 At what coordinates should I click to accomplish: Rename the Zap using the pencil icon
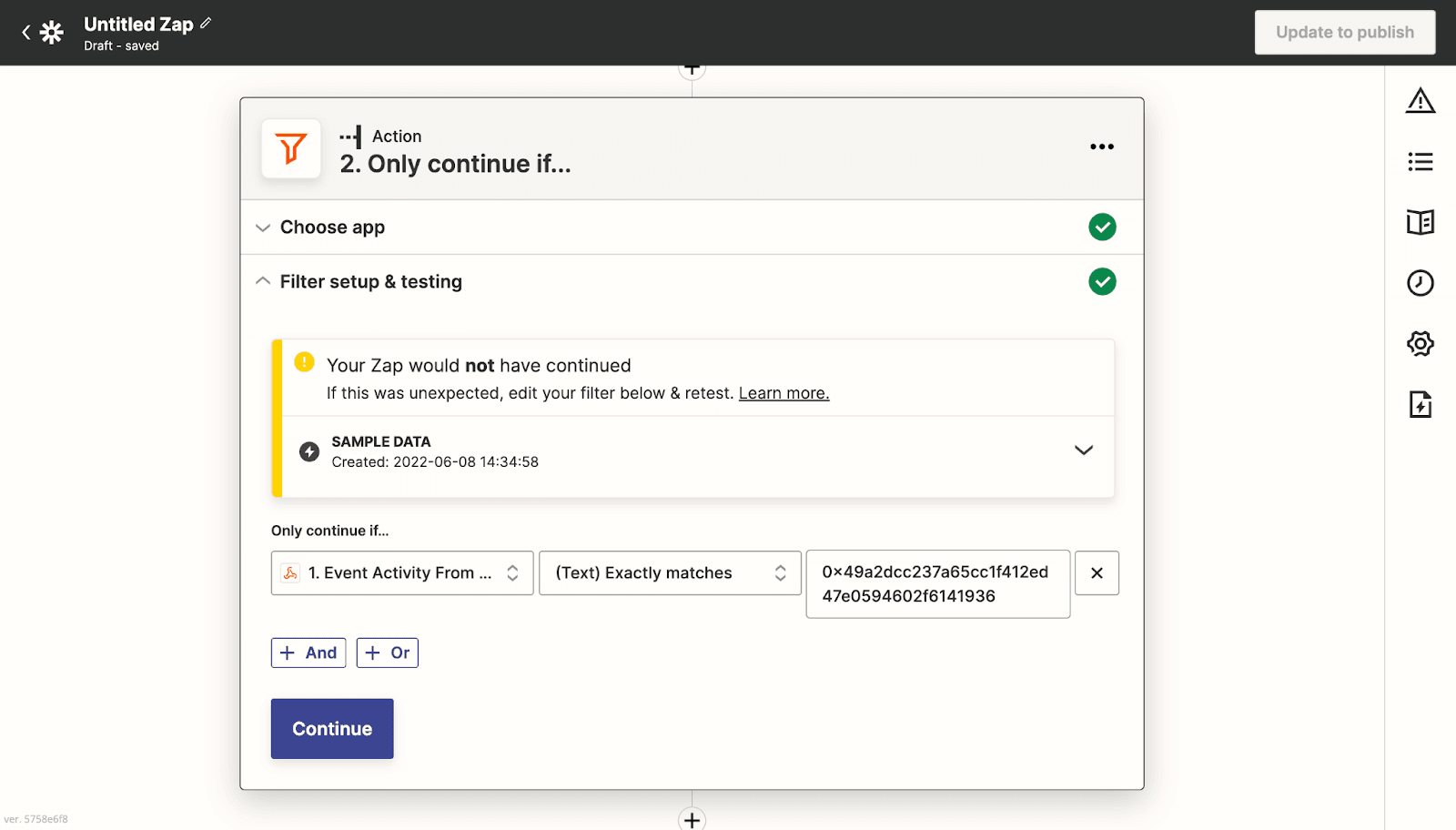pos(207,24)
